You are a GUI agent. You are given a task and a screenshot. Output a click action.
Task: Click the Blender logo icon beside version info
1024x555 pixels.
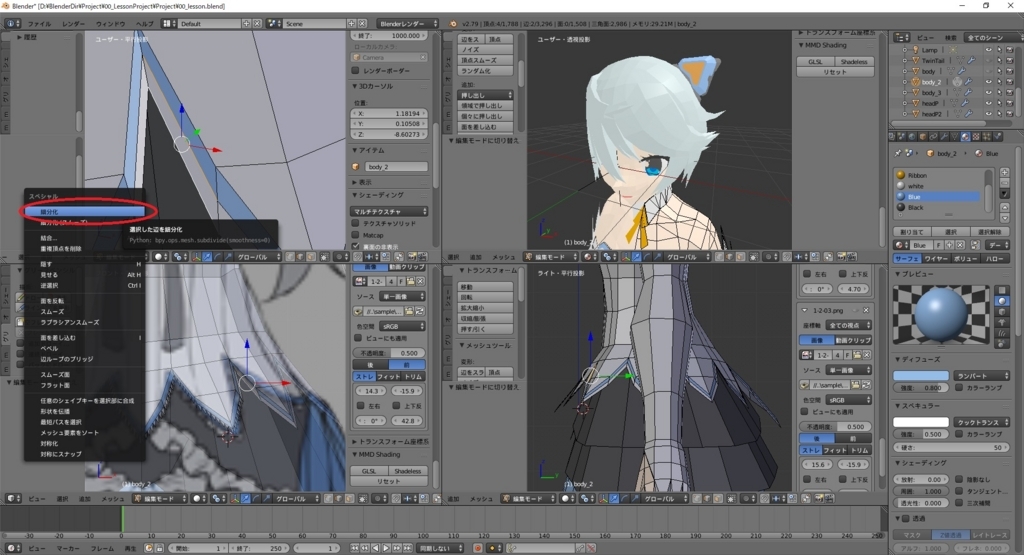point(453,24)
